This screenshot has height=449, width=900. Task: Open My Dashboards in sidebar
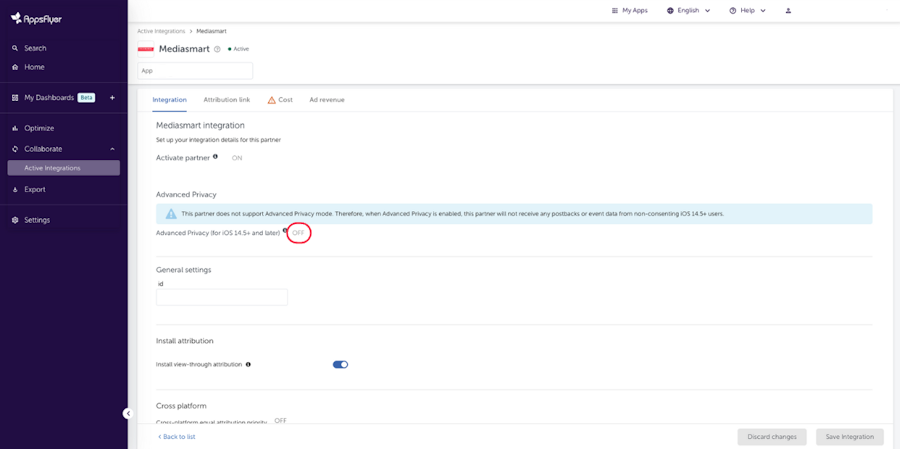[x=49, y=98]
